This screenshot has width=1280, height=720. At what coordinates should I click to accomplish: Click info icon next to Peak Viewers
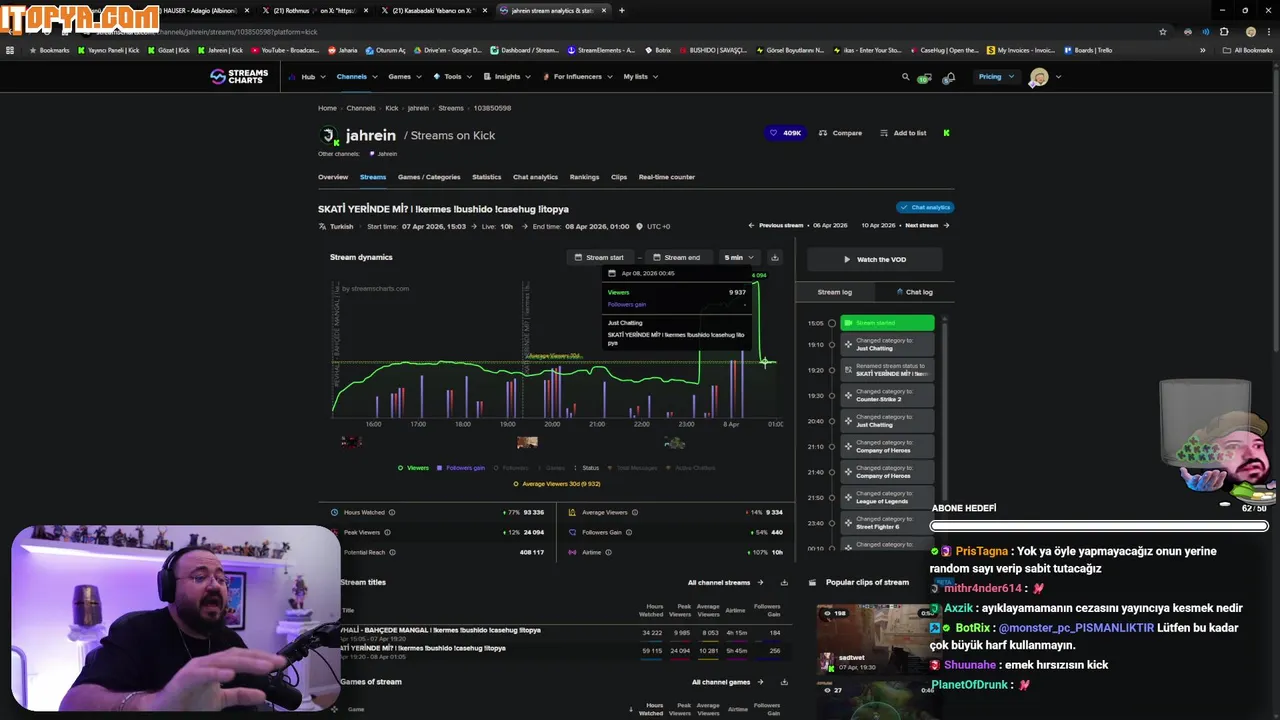387,532
